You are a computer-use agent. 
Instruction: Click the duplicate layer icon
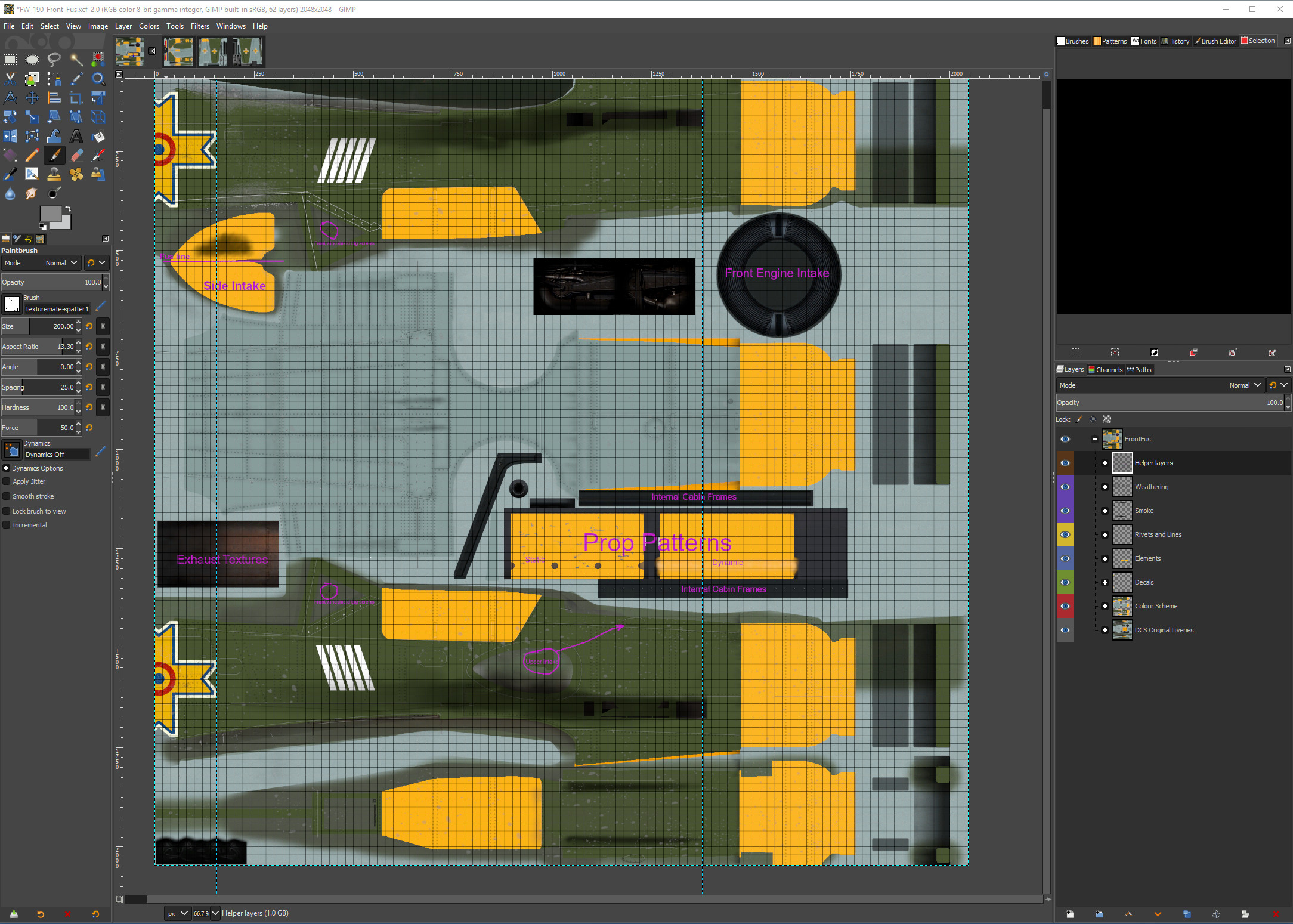[x=1187, y=914]
